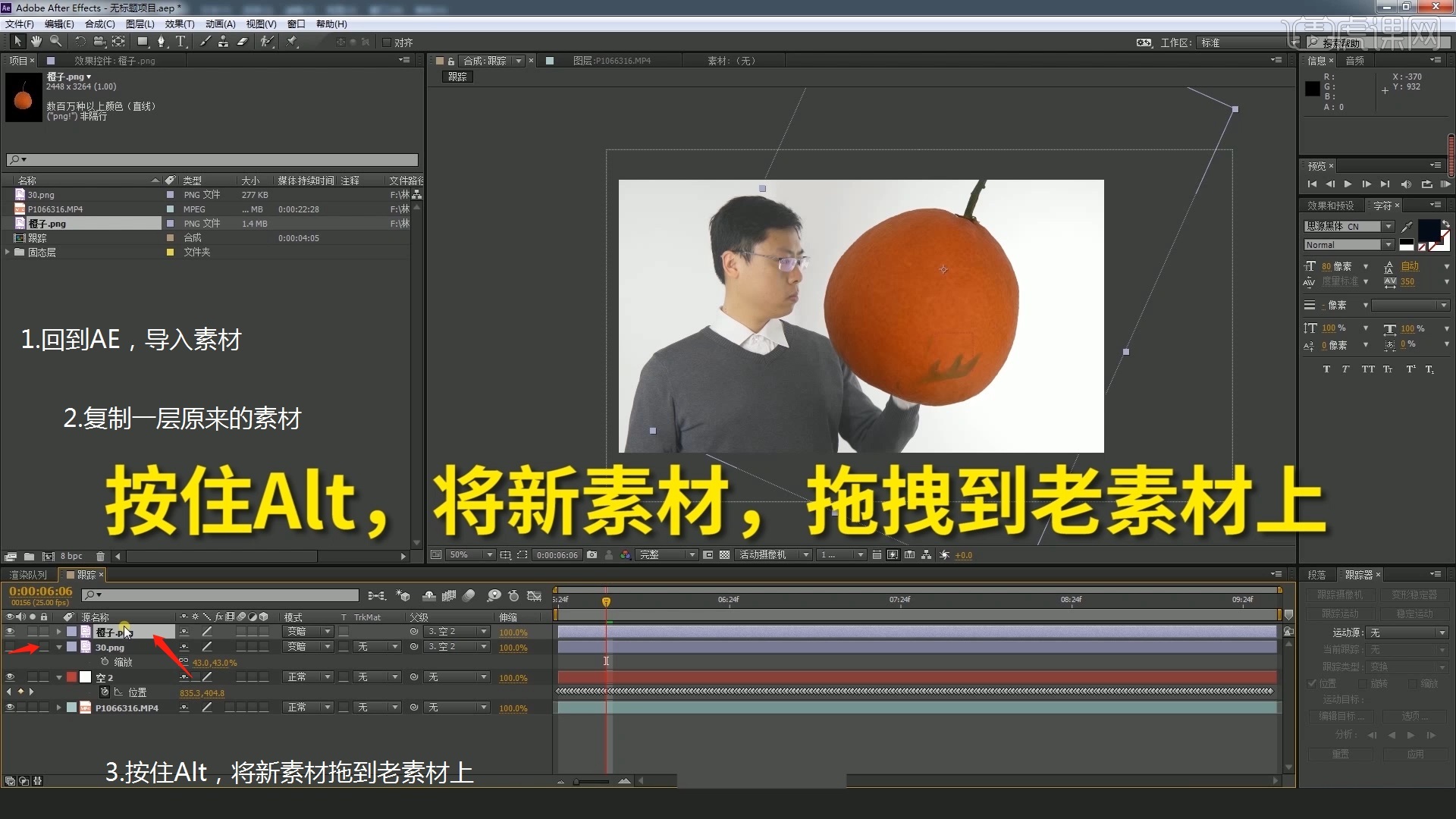1456x819 pixels.
Task: Open the blending mode dropdown for 橙子.png
Action: 307,631
